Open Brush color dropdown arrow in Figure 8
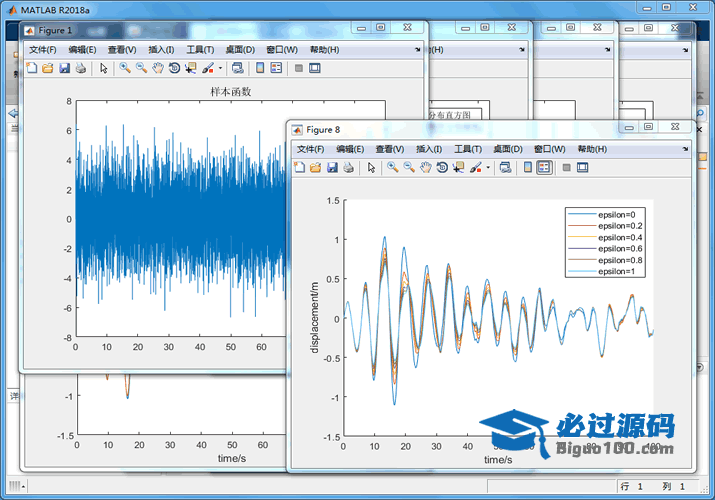 point(488,168)
